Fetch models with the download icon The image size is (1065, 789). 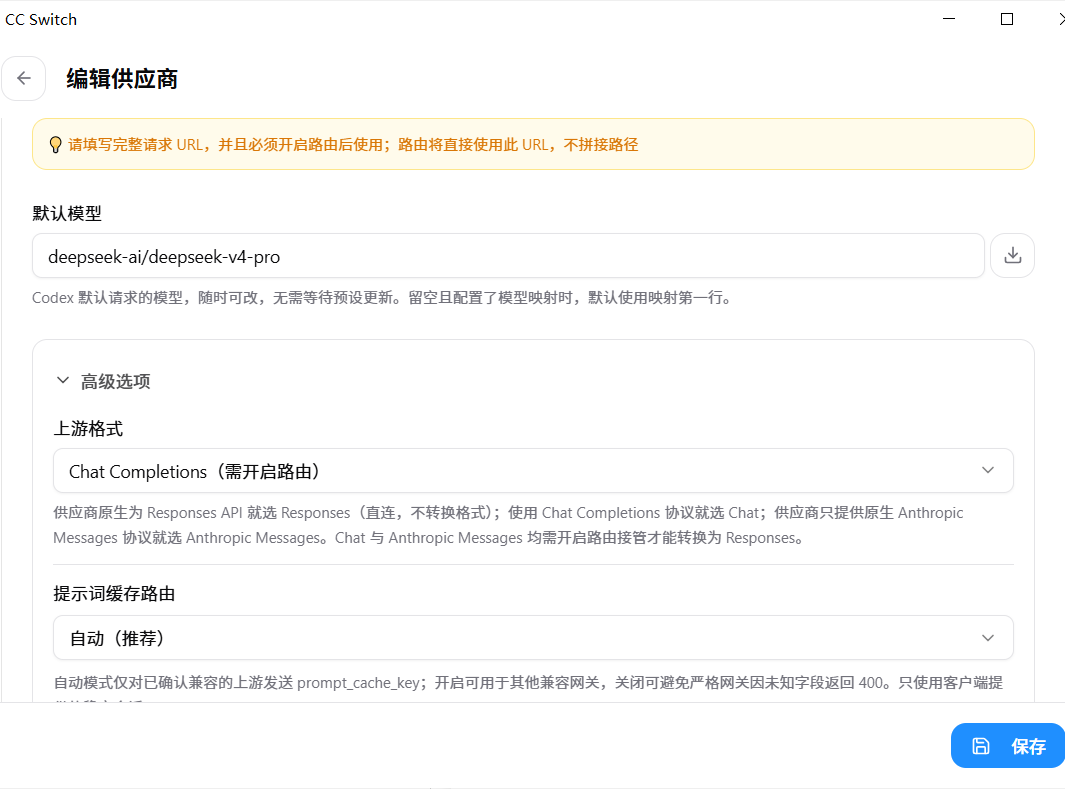pos(1012,255)
